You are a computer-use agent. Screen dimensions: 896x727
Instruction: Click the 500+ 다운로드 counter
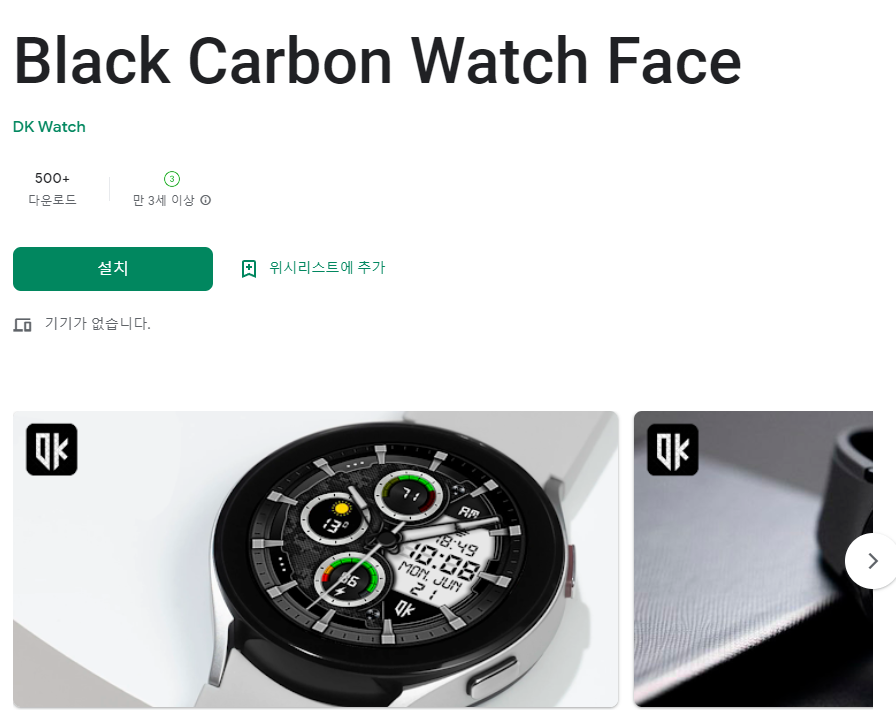[x=52, y=189]
